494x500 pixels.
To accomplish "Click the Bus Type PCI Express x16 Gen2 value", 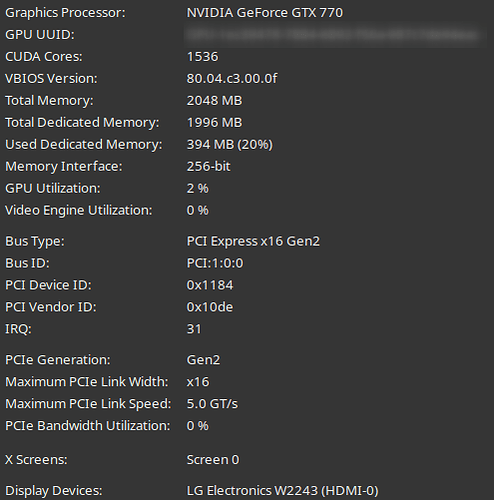I will point(253,241).
